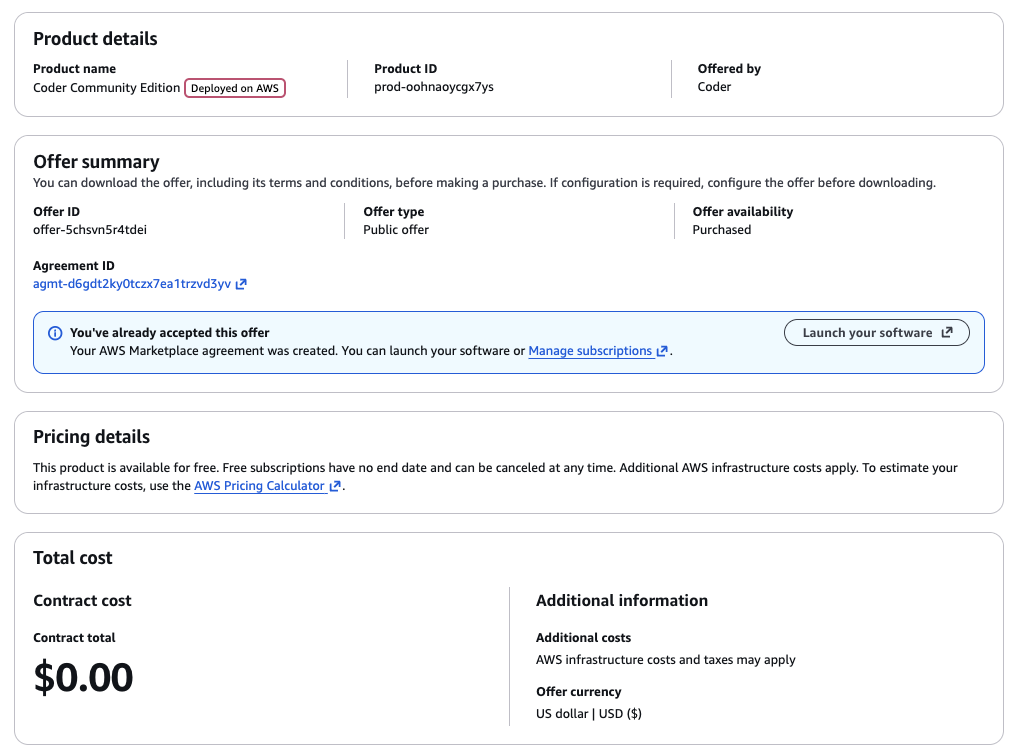The height and width of the screenshot is (751, 1015).
Task: Follow the agmt-d6gdt2ky0tczx7ea1trzvd3yv agreement link
Action: coord(128,284)
